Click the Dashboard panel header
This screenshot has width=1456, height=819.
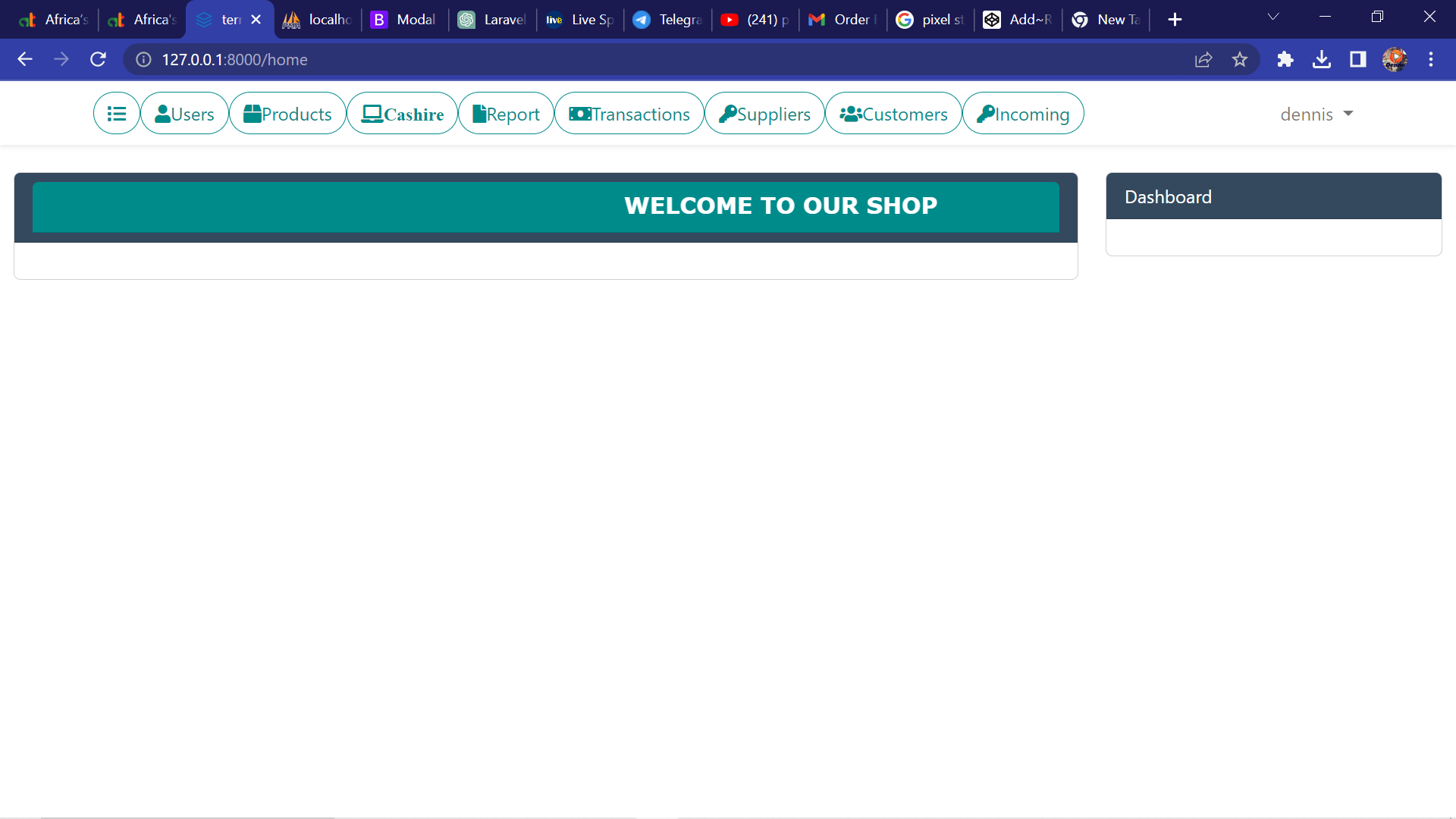[1274, 196]
